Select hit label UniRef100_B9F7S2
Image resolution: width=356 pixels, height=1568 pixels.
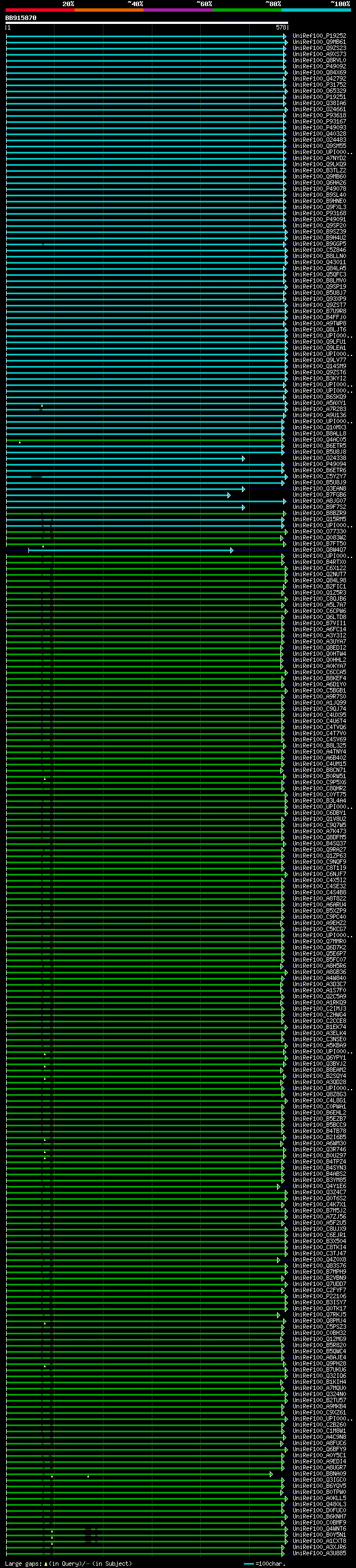319,507
